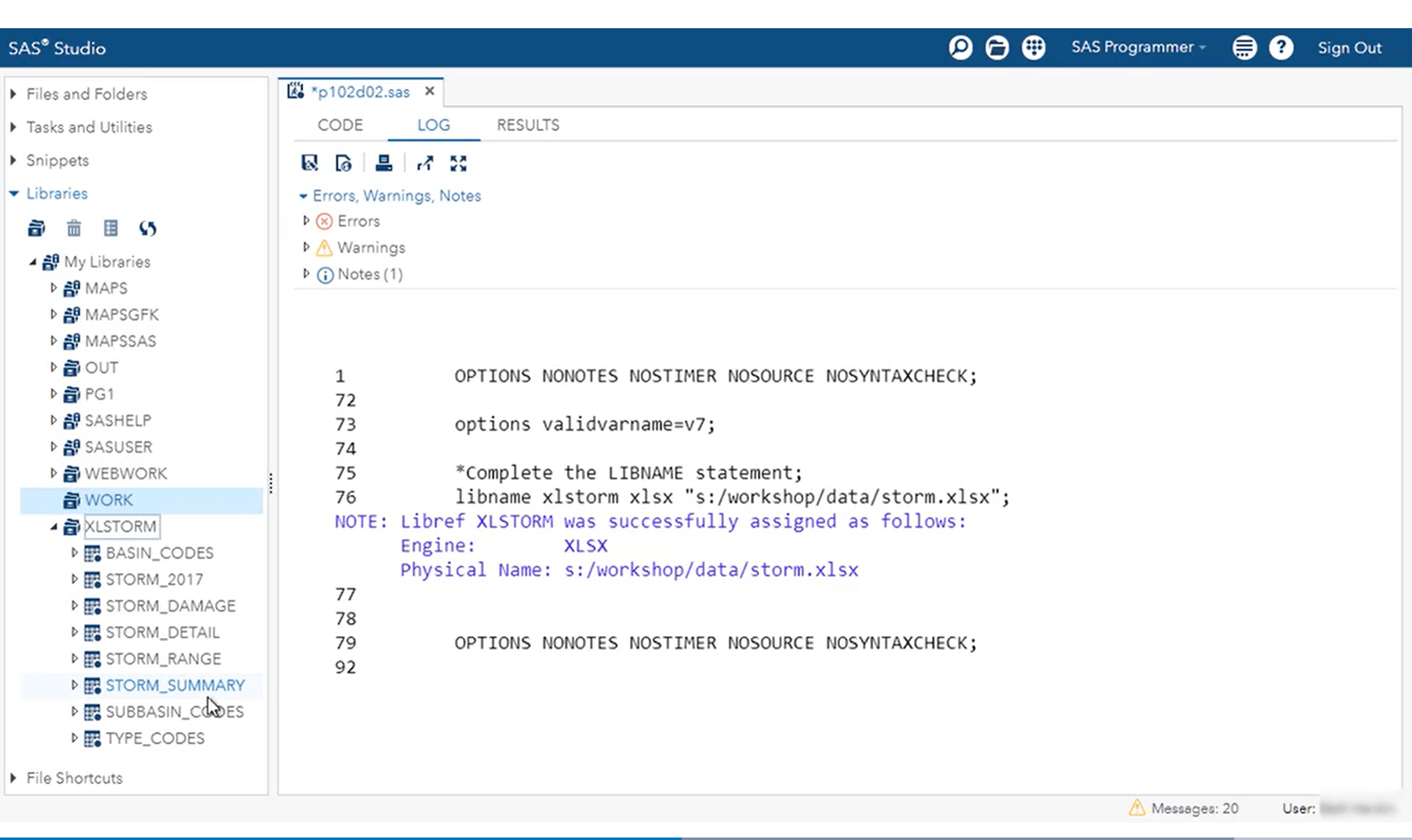Screen dimensions: 1412x840
Task: Print the log using the printer icon
Action: pyautogui.click(x=384, y=163)
